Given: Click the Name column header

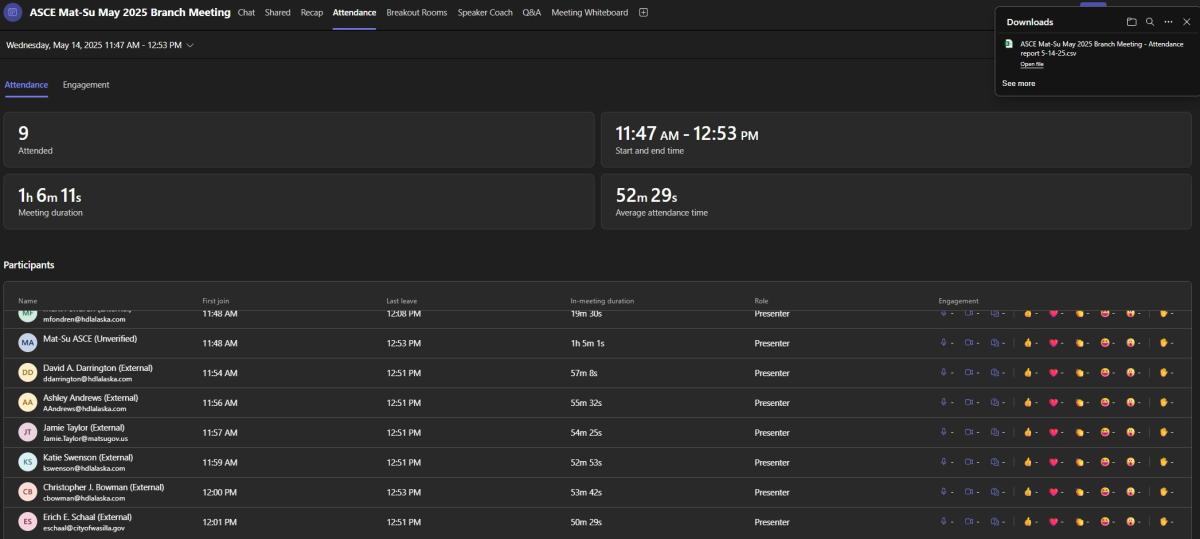Looking at the screenshot, I should pos(27,301).
